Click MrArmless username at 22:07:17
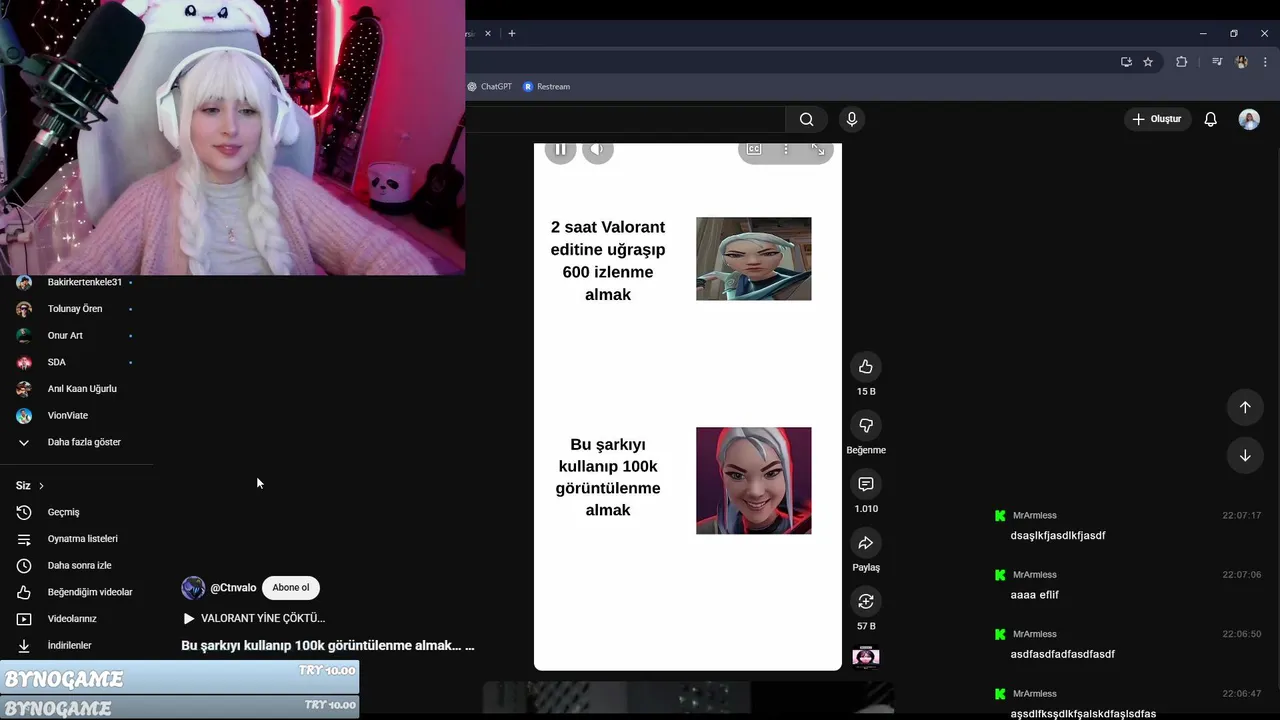The height and width of the screenshot is (720, 1280). click(1035, 516)
